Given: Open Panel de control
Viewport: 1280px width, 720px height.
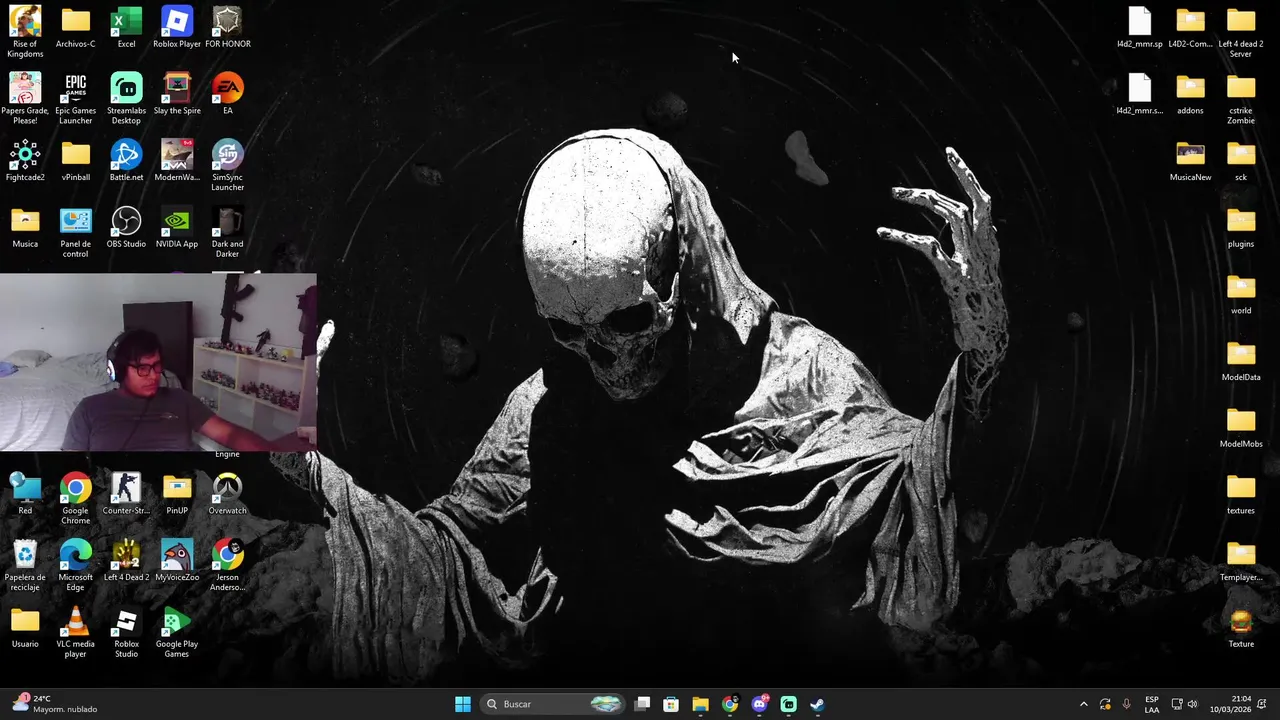Looking at the screenshot, I should coord(75,232).
